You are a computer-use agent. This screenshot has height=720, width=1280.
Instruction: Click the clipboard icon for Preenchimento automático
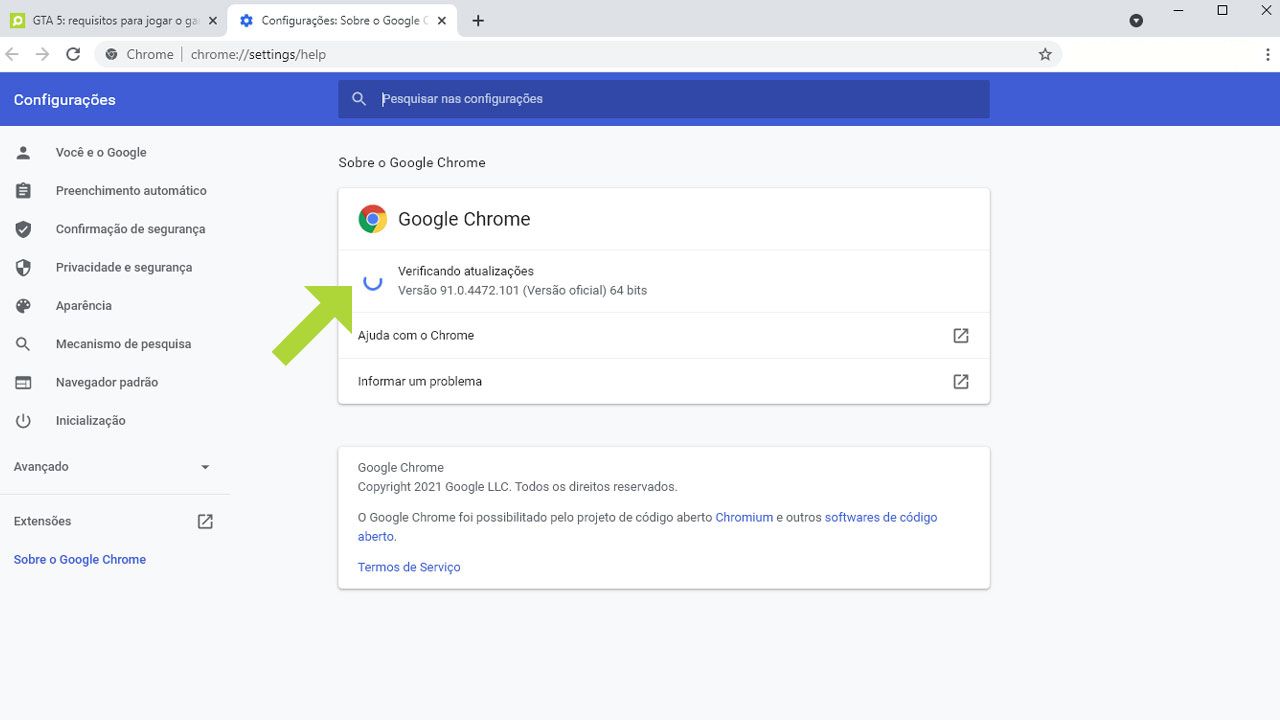pos(23,191)
